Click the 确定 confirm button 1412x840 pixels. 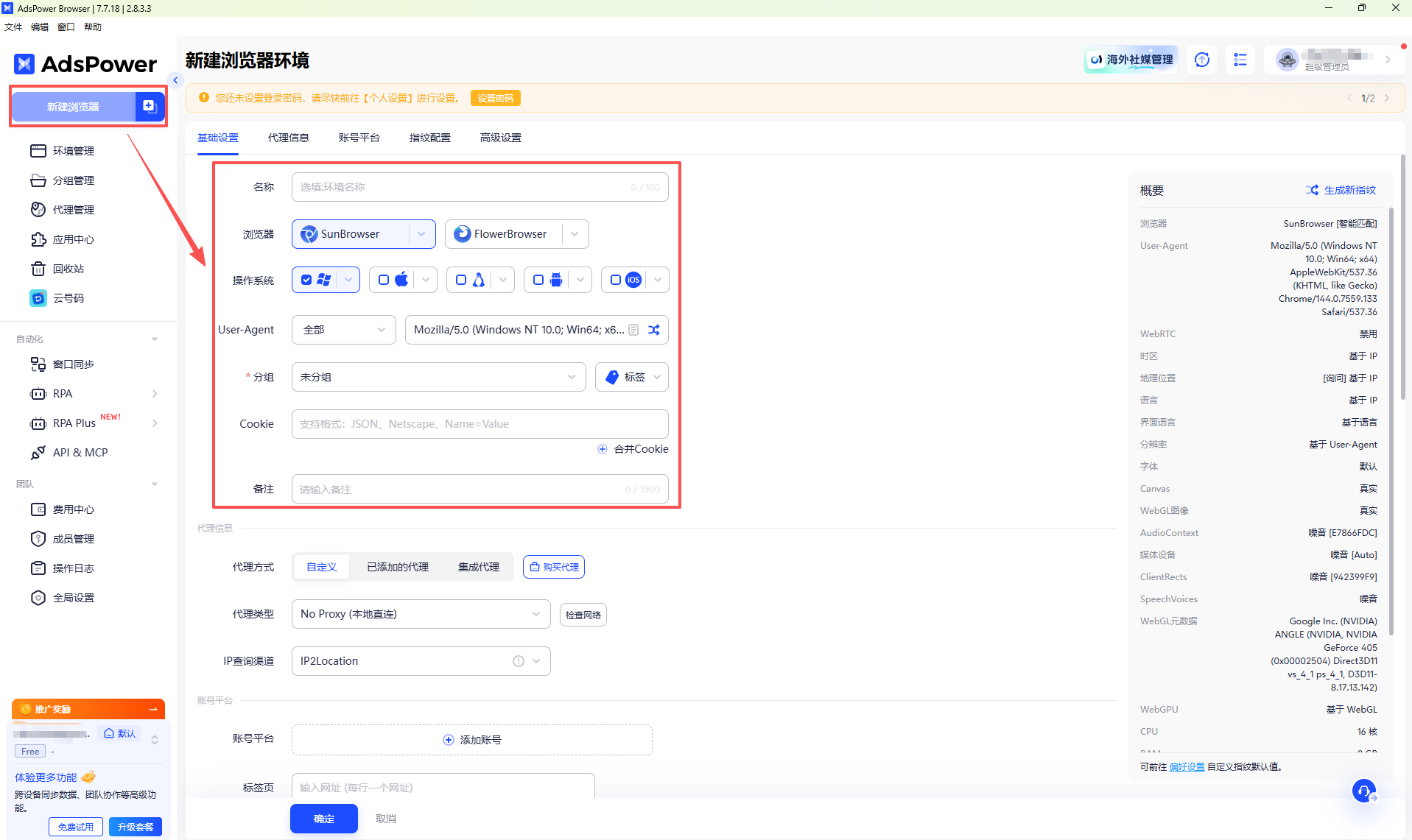[x=323, y=819]
